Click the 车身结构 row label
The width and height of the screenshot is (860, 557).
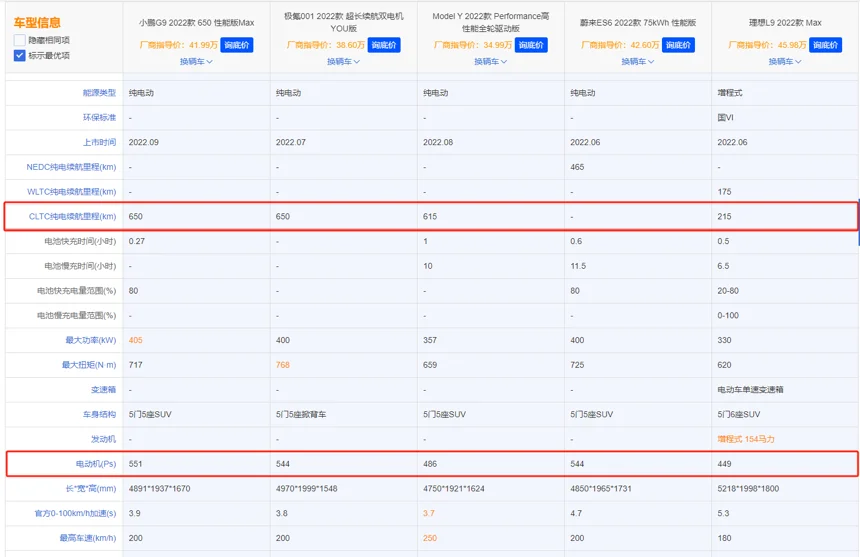tap(99, 414)
